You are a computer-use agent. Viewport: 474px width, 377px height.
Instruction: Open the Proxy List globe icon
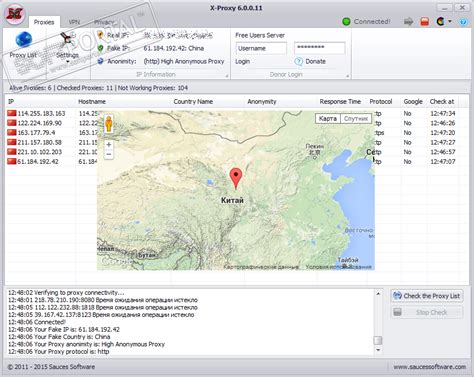click(x=24, y=40)
